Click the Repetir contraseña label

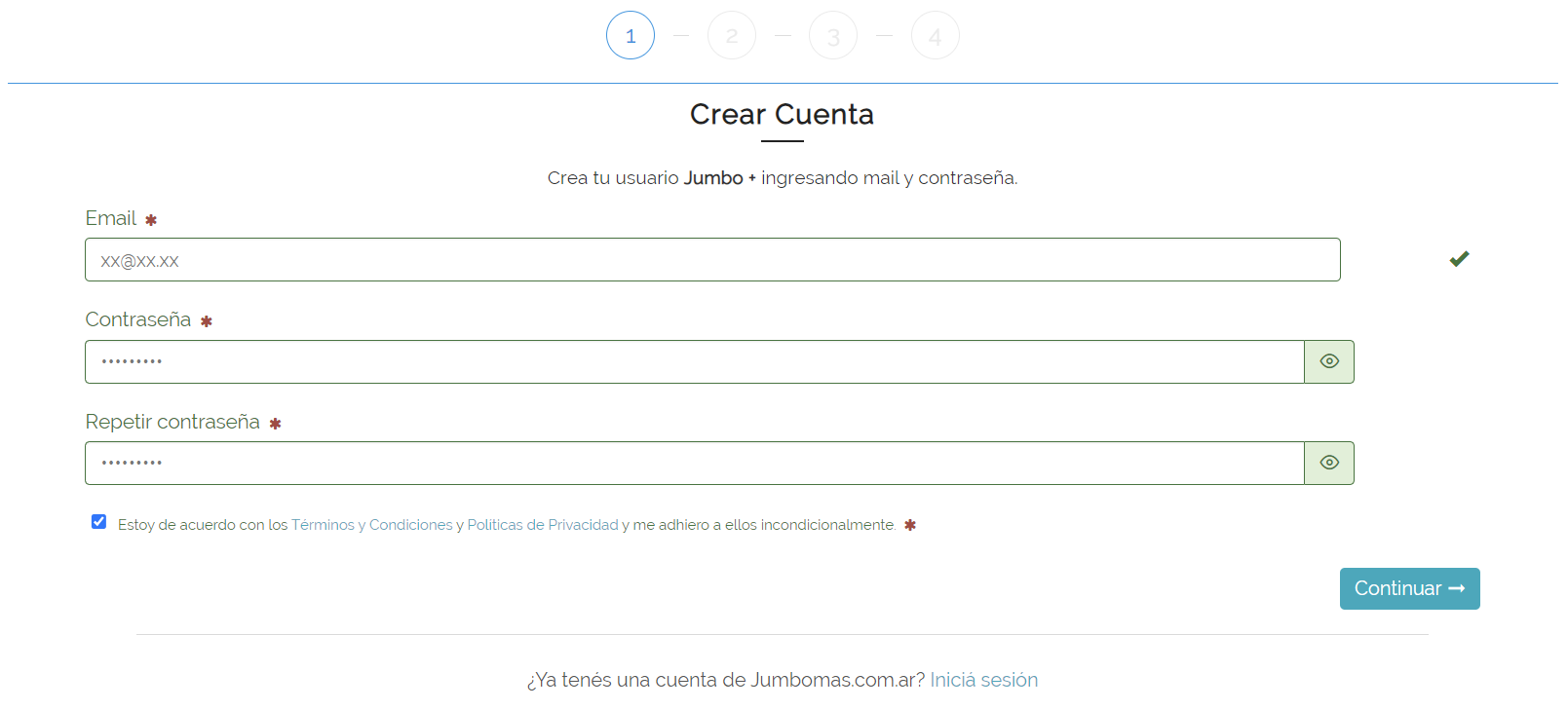[x=172, y=422]
